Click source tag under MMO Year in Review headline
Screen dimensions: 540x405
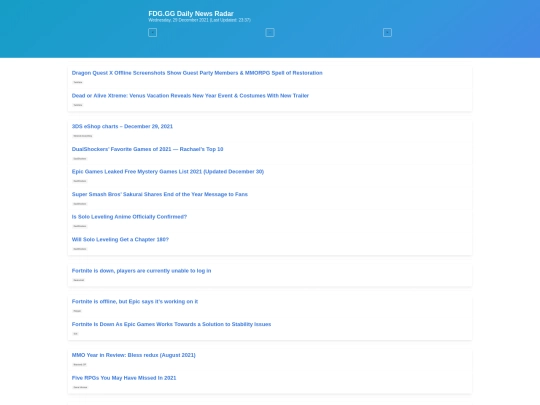80,365
